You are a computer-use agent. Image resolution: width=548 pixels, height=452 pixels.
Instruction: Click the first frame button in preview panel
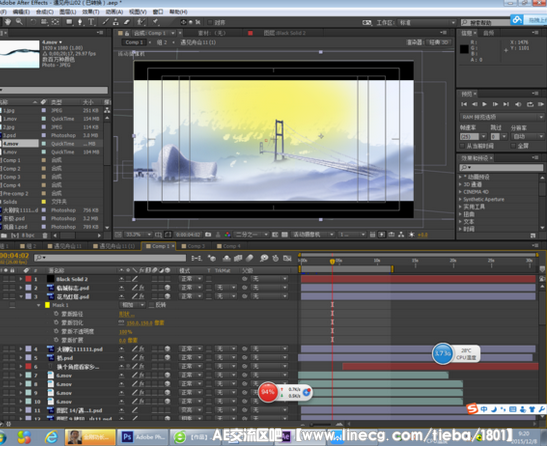[x=464, y=104]
